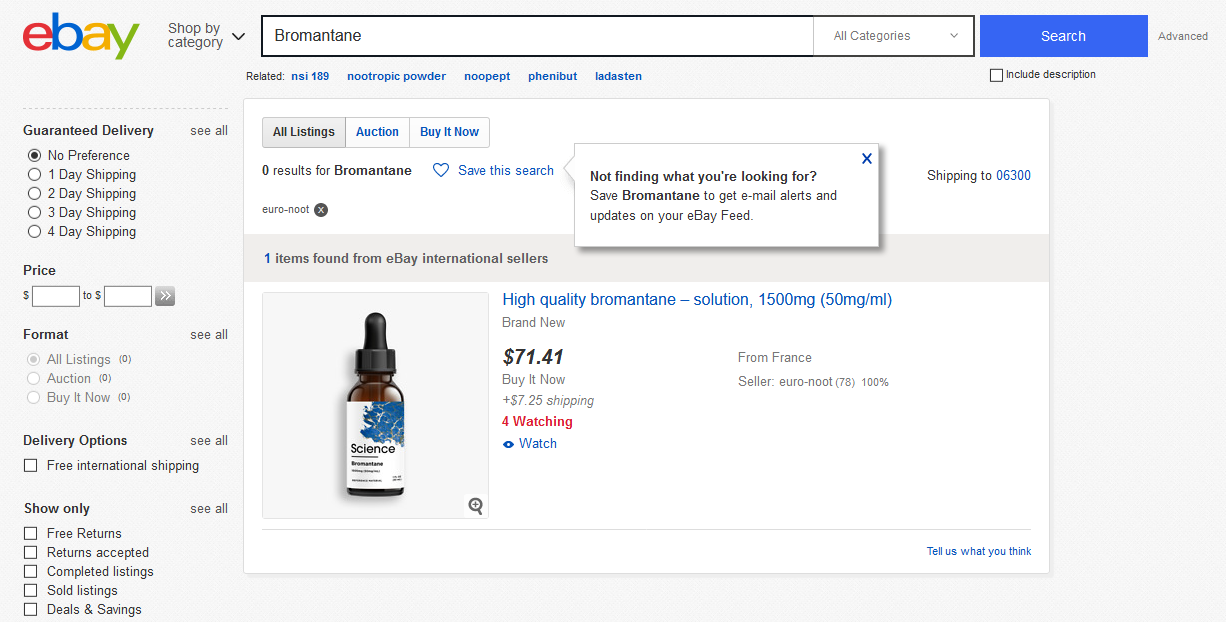Open see all for Guaranteed Delivery
Image resolution: width=1226 pixels, height=622 pixels.
pos(209,131)
